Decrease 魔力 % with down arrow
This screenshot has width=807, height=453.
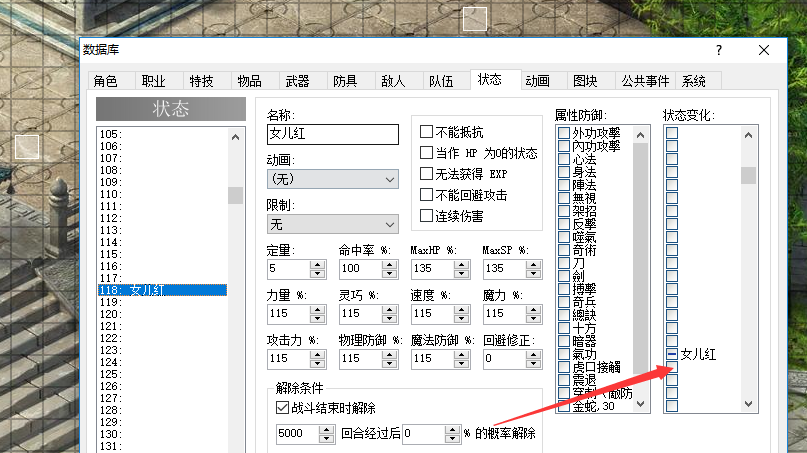pos(534,318)
